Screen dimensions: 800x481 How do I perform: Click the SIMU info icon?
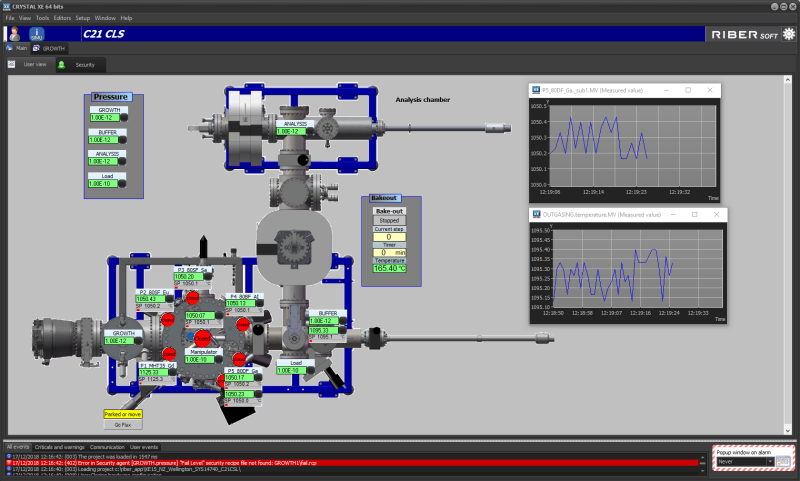[x=36, y=33]
